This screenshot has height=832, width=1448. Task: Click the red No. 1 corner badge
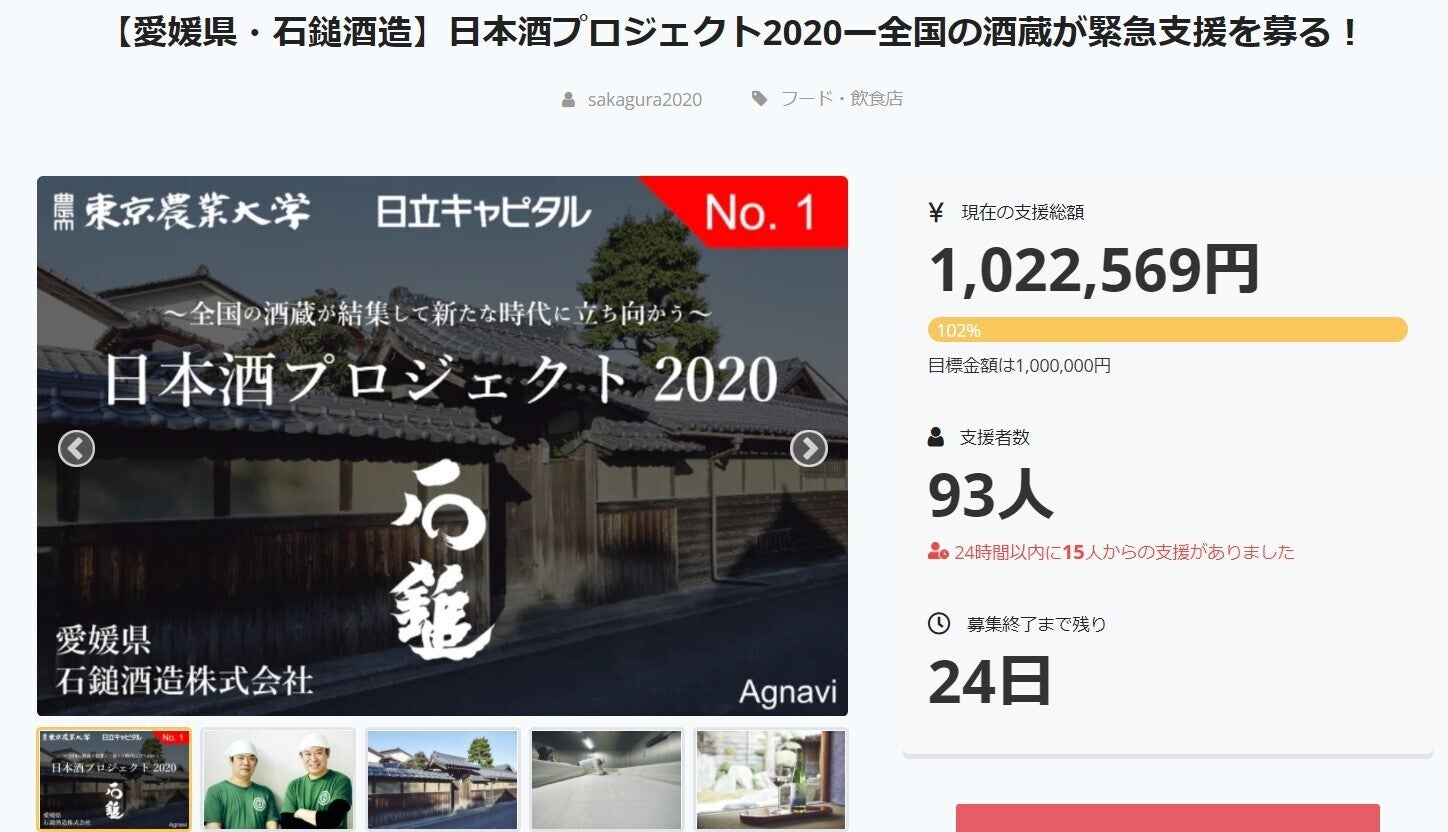click(x=762, y=211)
